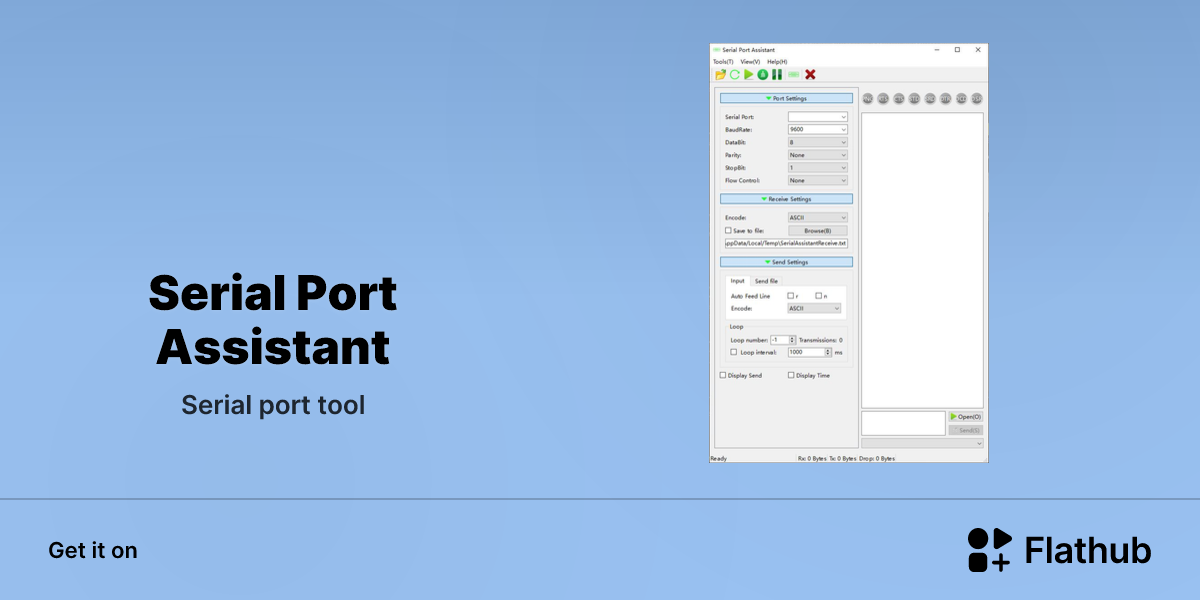The image size is (1200, 600).
Task: Click the Get it on text
Action: coord(93,550)
